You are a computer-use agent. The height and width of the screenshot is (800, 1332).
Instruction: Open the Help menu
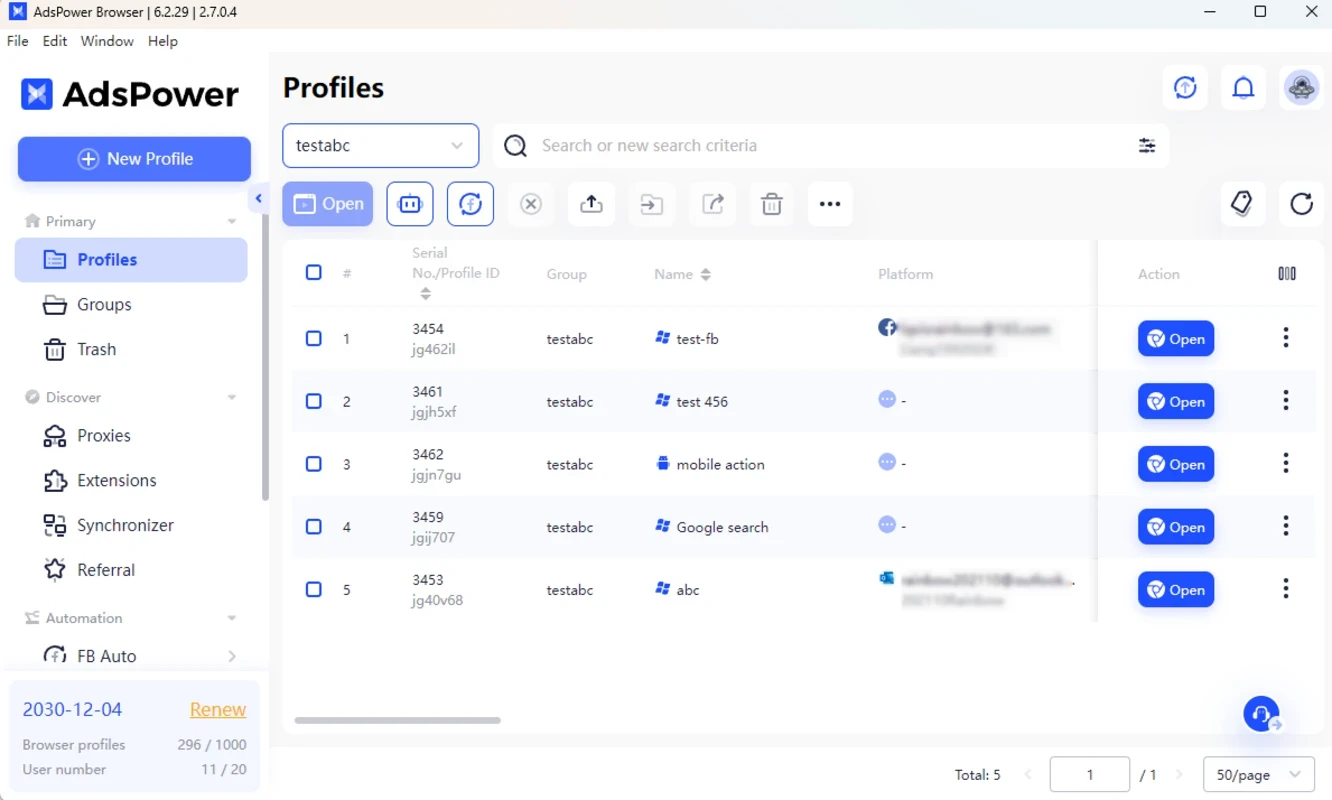163,41
